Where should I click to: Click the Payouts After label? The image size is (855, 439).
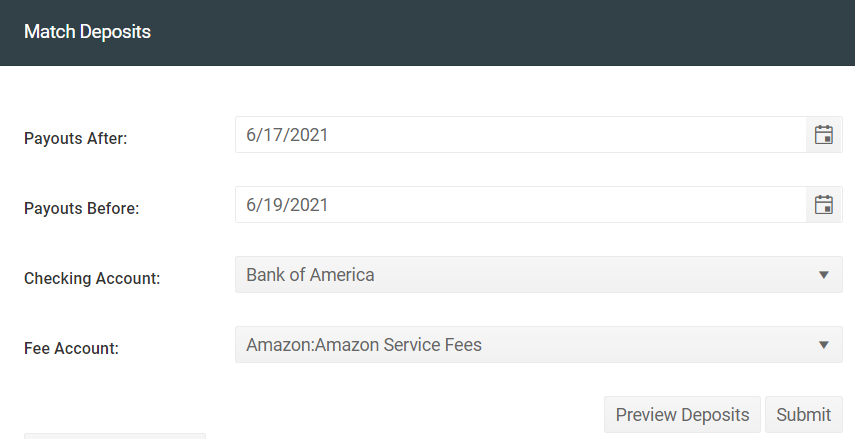pyautogui.click(x=75, y=139)
